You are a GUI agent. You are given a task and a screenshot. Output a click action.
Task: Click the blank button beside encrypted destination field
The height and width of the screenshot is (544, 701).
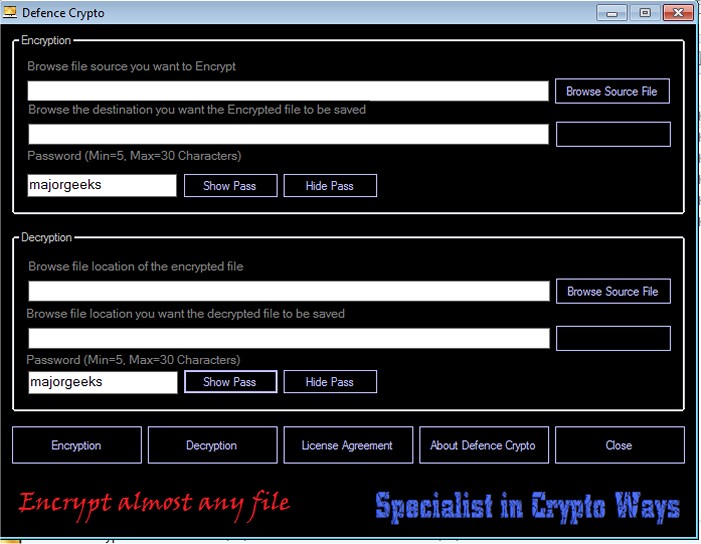[613, 134]
